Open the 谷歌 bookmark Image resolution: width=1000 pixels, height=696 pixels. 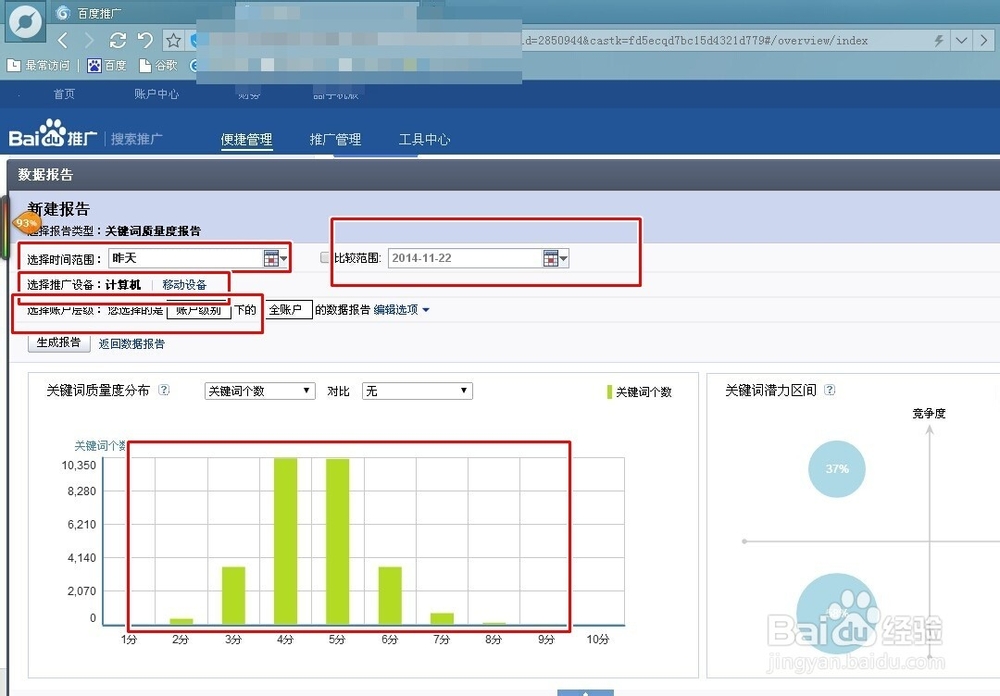click(x=158, y=65)
